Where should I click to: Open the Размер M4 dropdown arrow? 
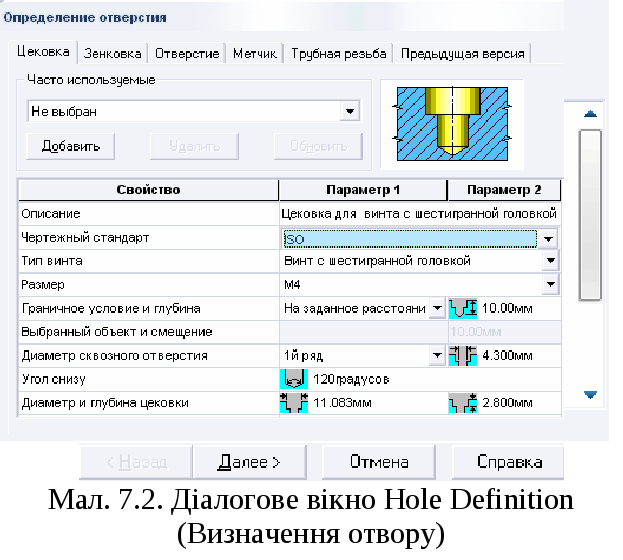pos(551,285)
